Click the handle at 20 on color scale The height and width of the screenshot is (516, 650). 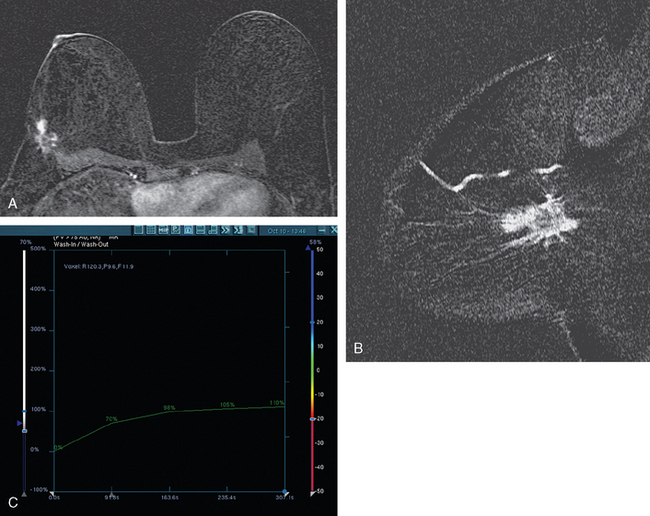tap(313, 323)
